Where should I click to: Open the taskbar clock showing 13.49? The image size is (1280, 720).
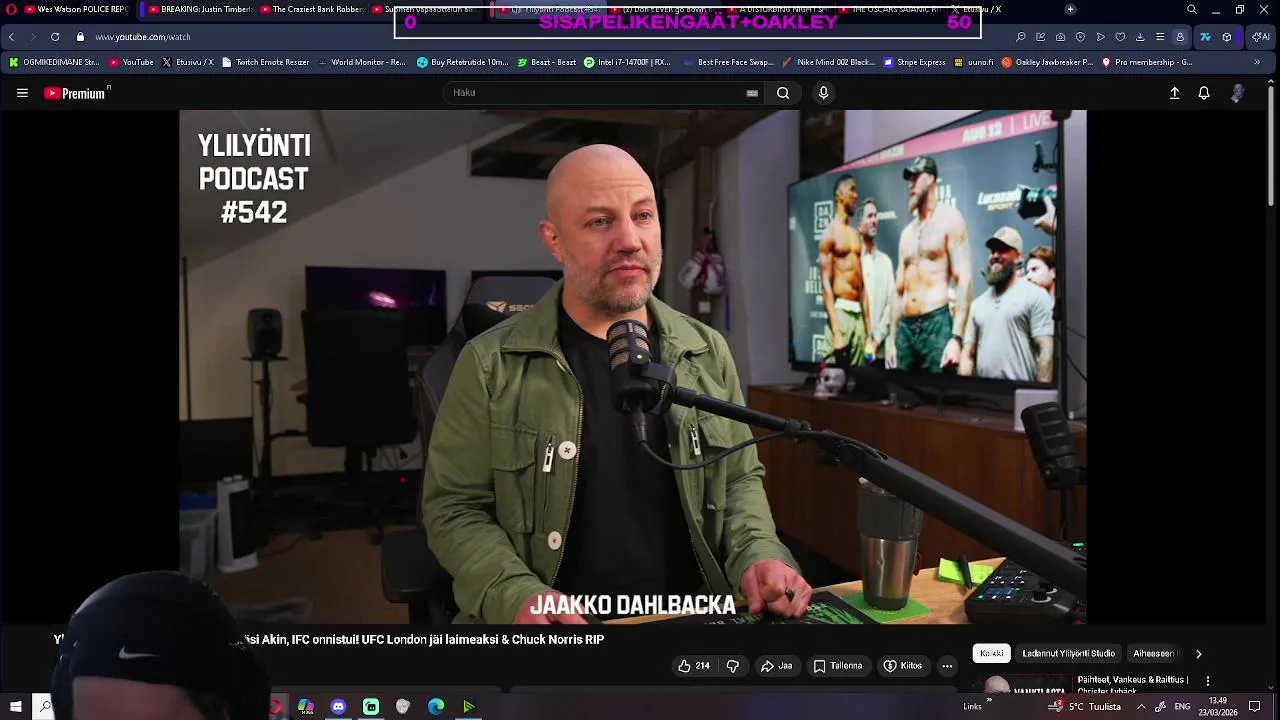(1218, 706)
